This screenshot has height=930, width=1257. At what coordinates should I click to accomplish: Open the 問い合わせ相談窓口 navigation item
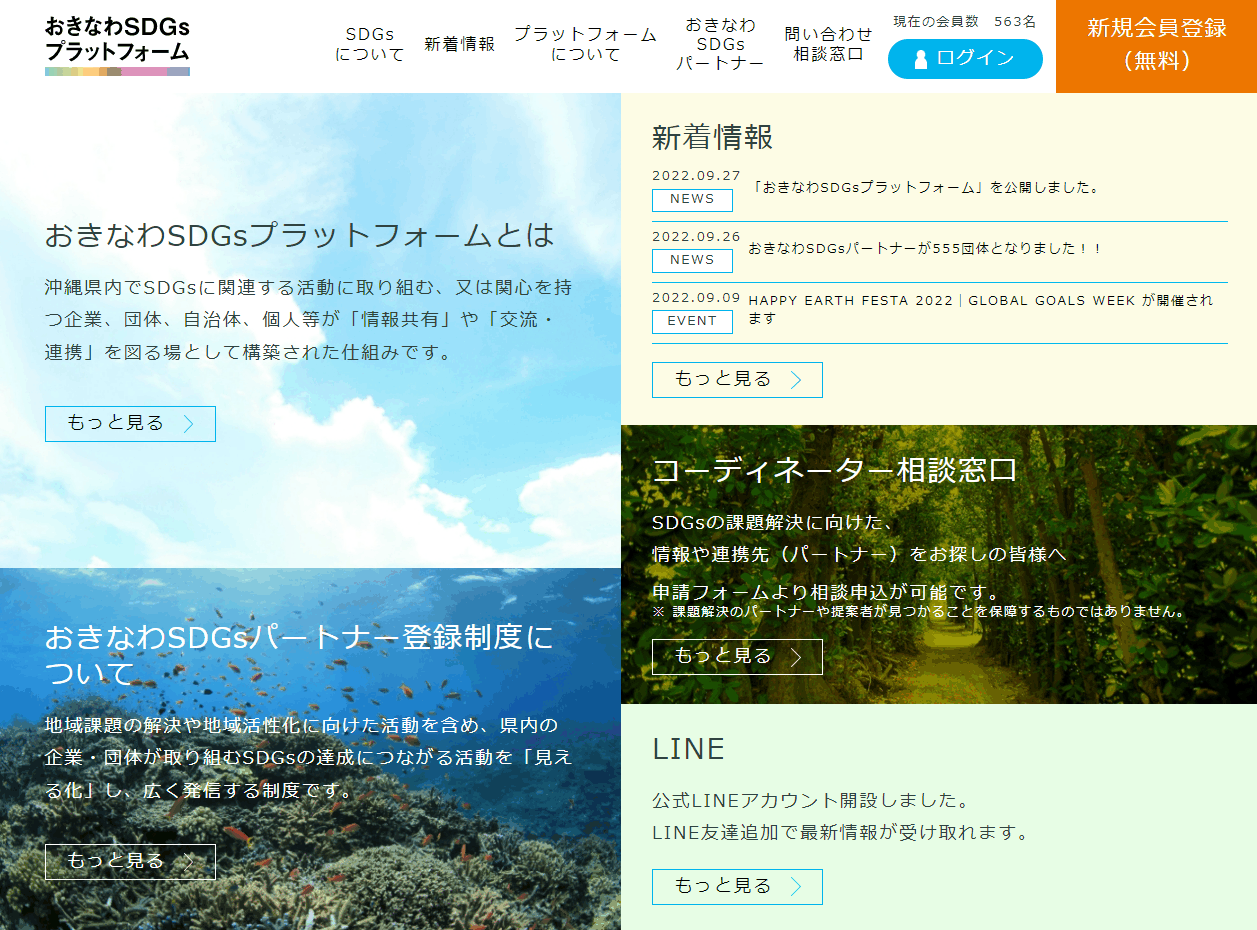829,44
